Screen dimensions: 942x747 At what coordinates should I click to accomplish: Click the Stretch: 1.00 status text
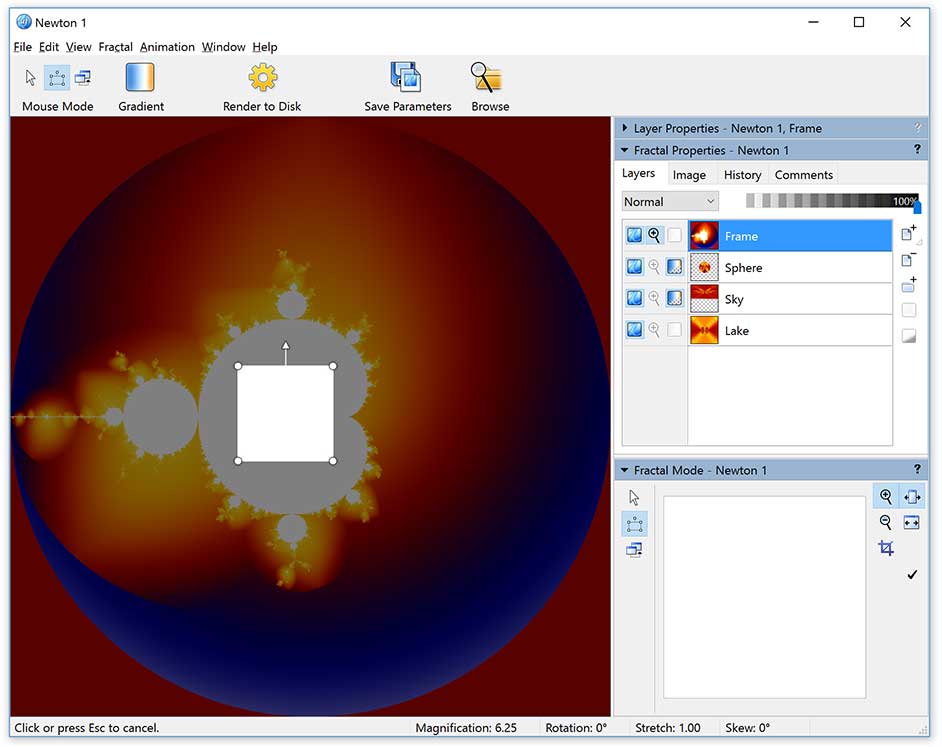click(667, 727)
